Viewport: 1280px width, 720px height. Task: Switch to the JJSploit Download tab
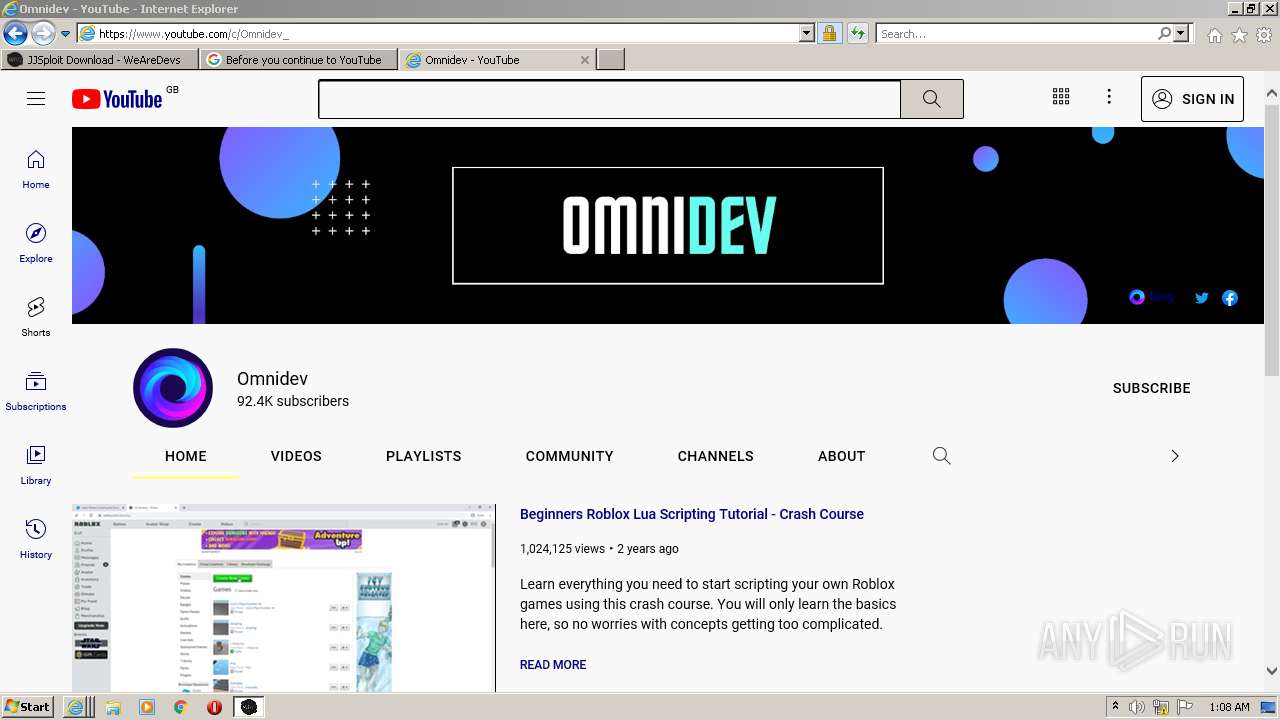click(x=100, y=60)
